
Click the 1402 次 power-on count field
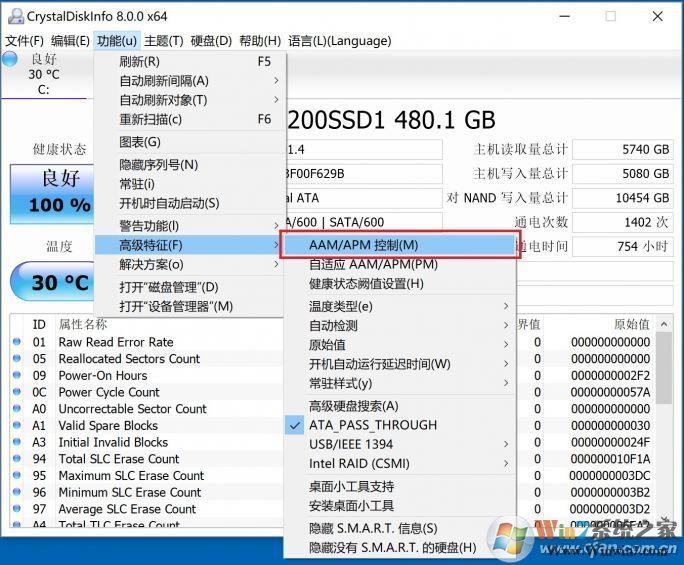623,223
